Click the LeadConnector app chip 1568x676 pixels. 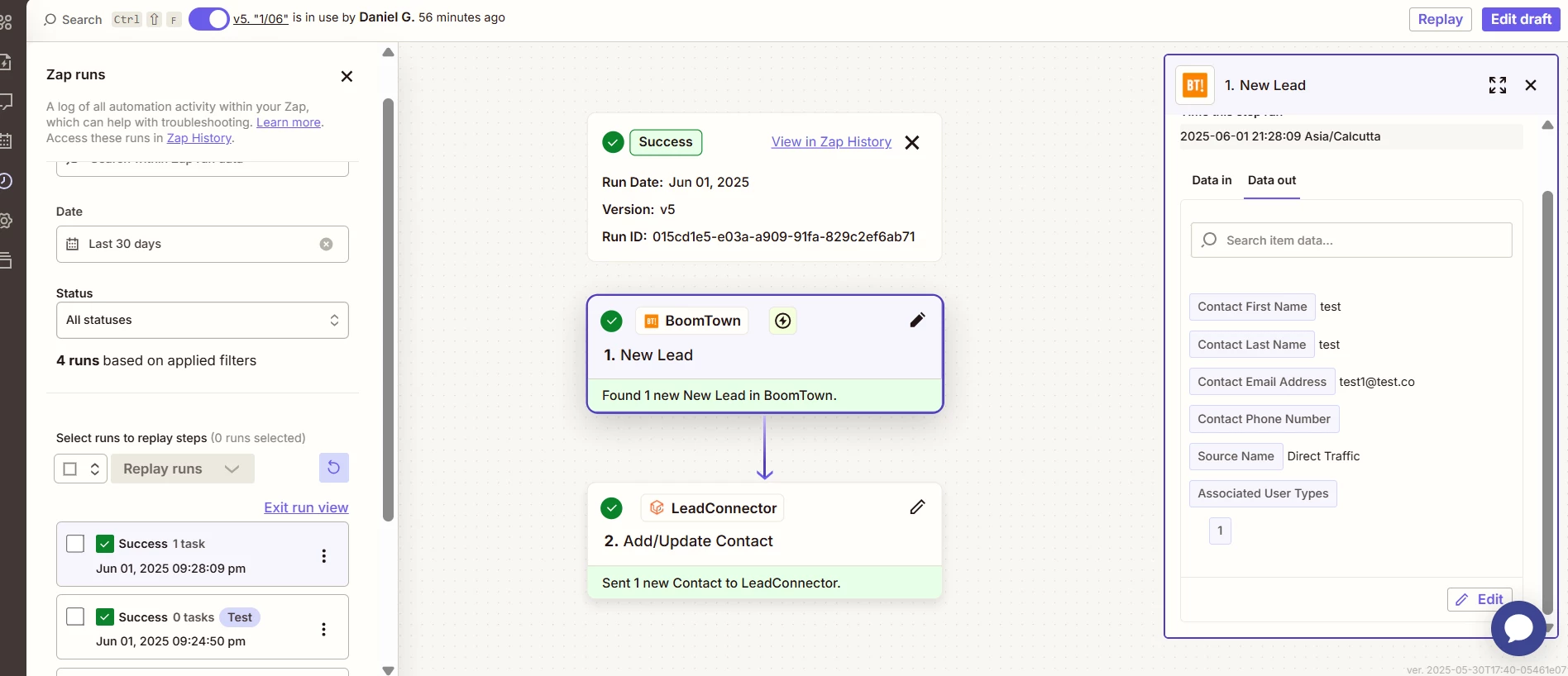click(712, 508)
